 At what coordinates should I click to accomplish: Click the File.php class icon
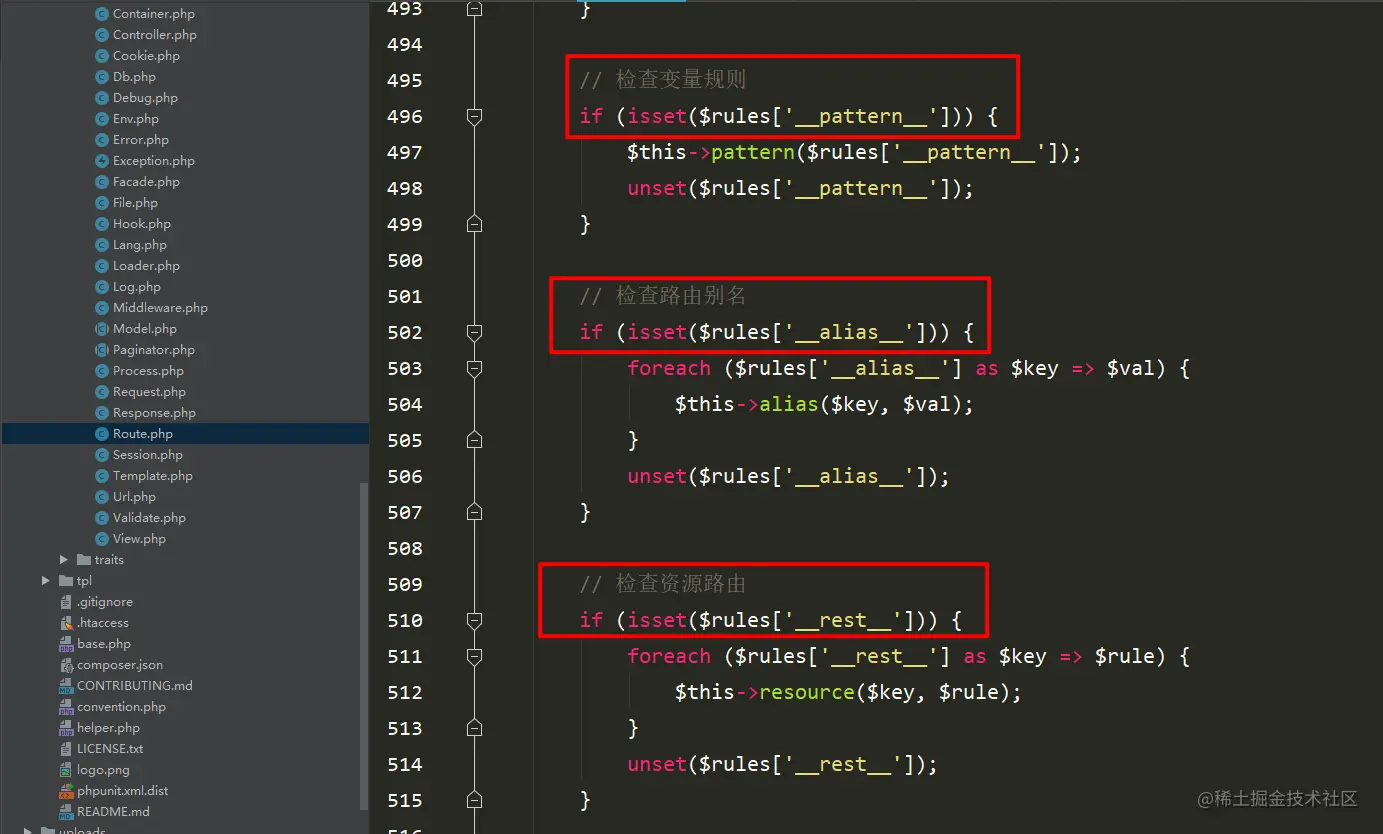pyautogui.click(x=102, y=203)
